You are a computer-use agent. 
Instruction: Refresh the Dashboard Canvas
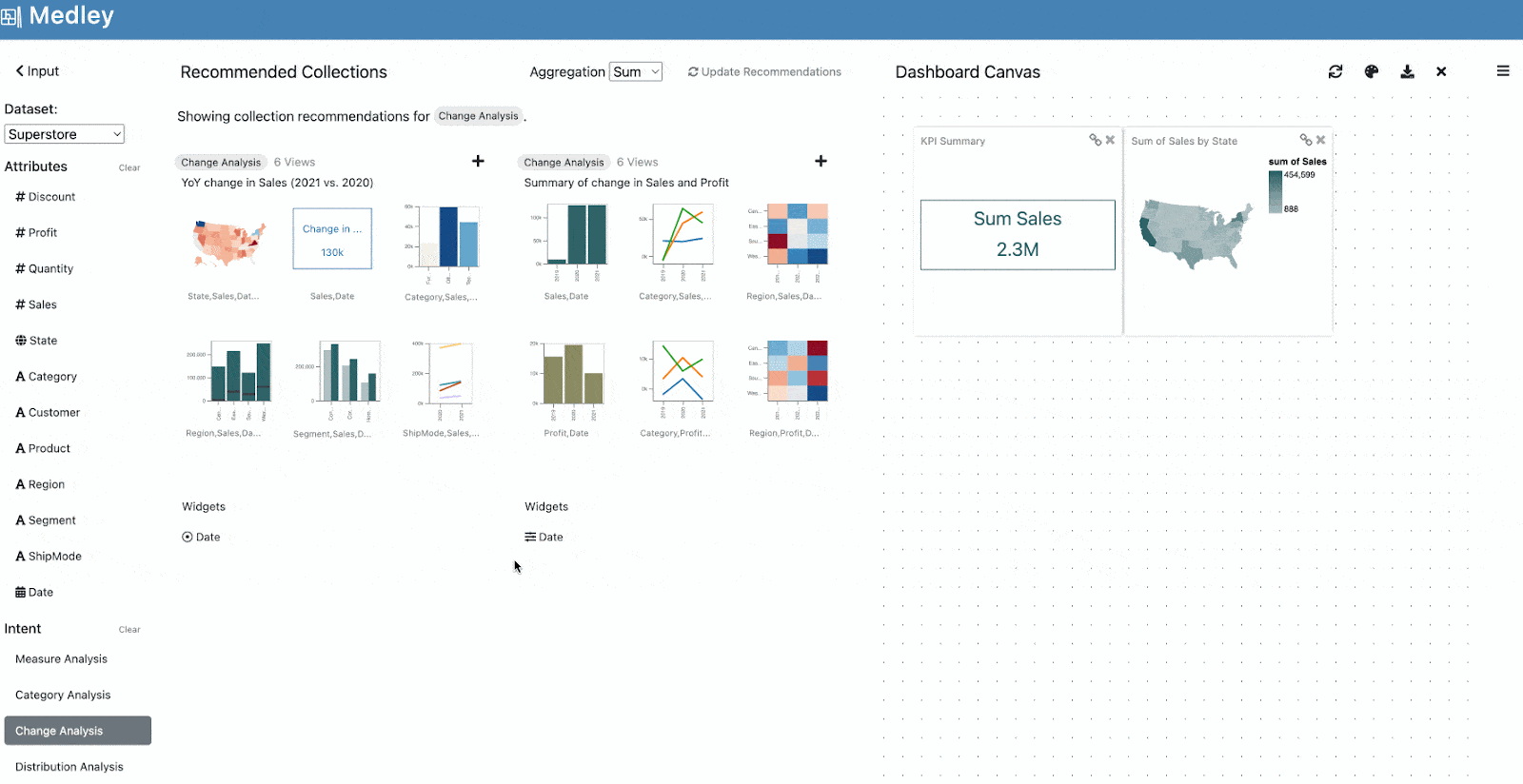coord(1335,71)
